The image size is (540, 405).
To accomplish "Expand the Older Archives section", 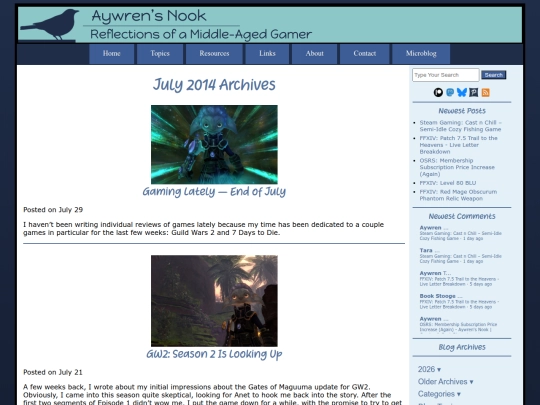I will [445, 382].
